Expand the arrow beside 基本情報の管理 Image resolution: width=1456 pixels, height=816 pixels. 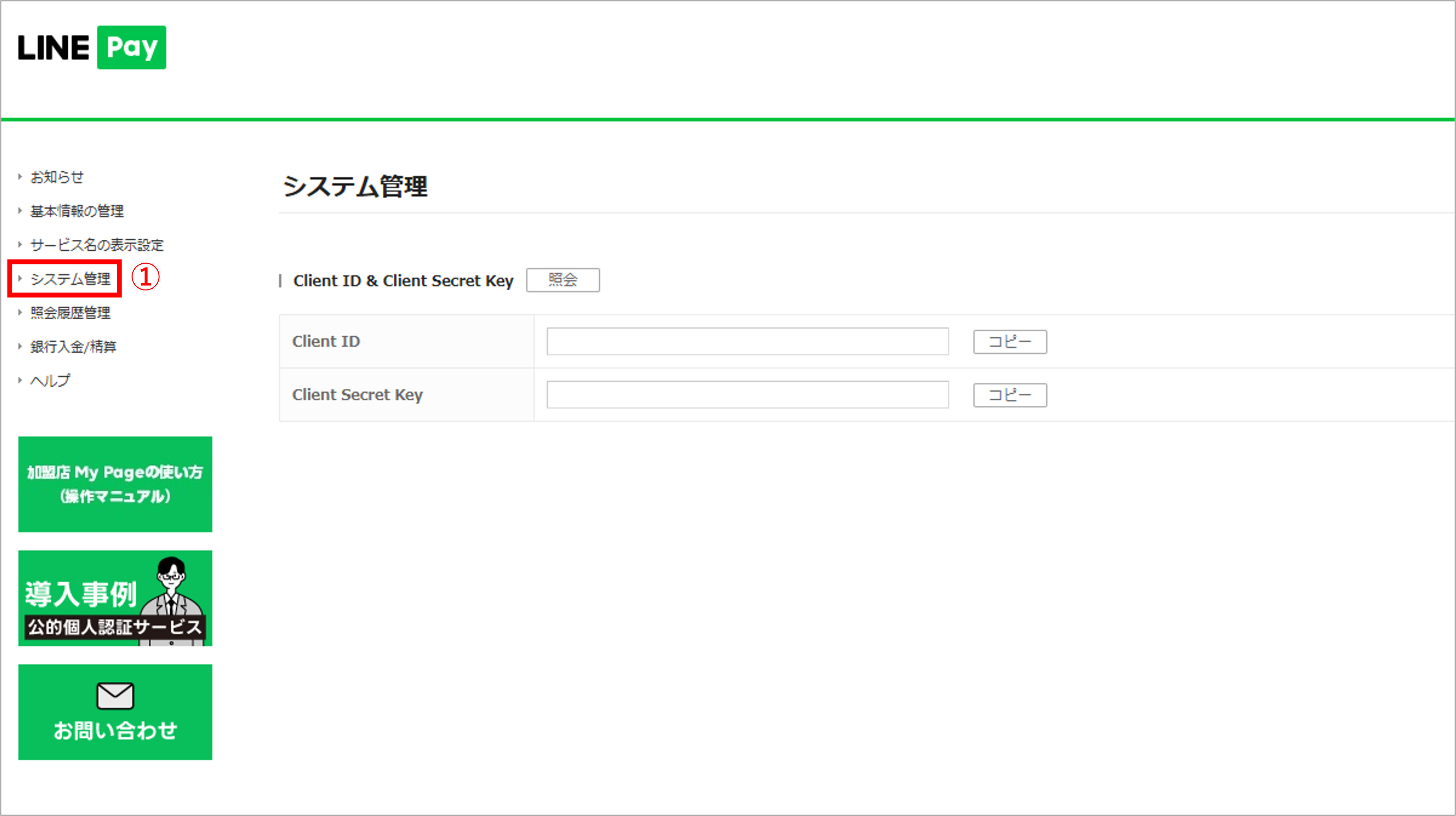pos(20,211)
